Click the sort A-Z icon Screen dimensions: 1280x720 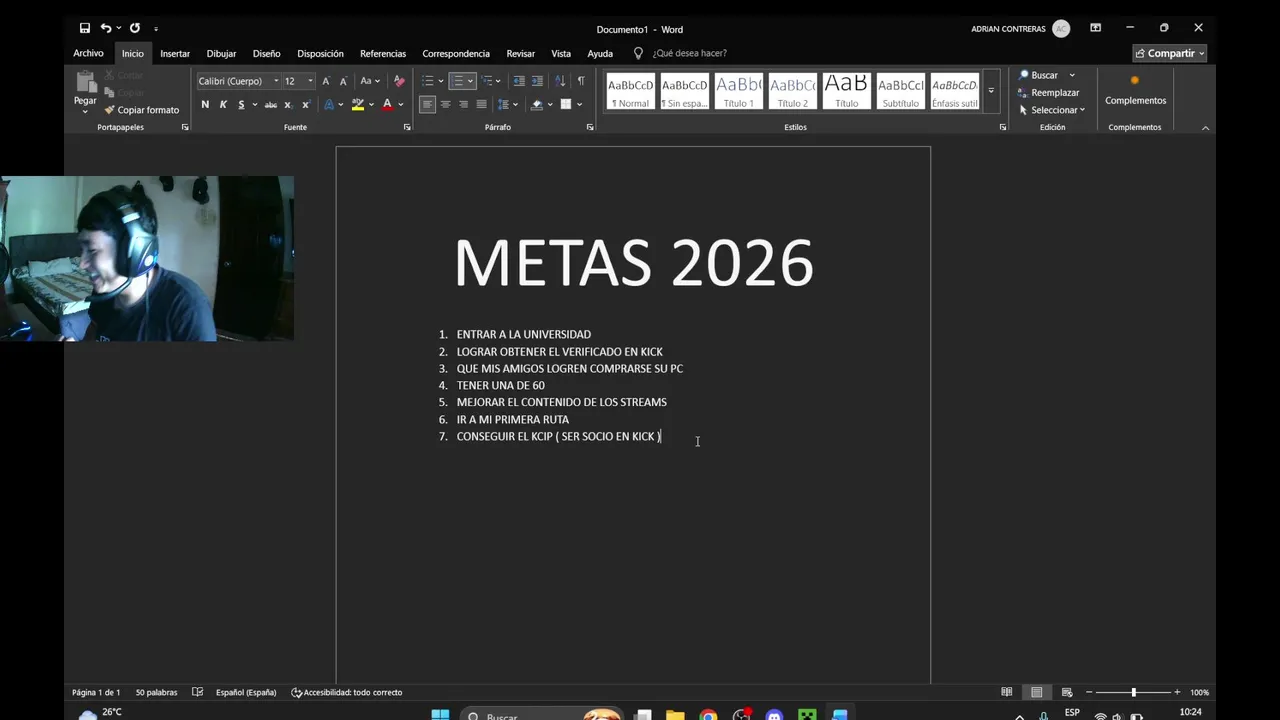[x=560, y=81]
